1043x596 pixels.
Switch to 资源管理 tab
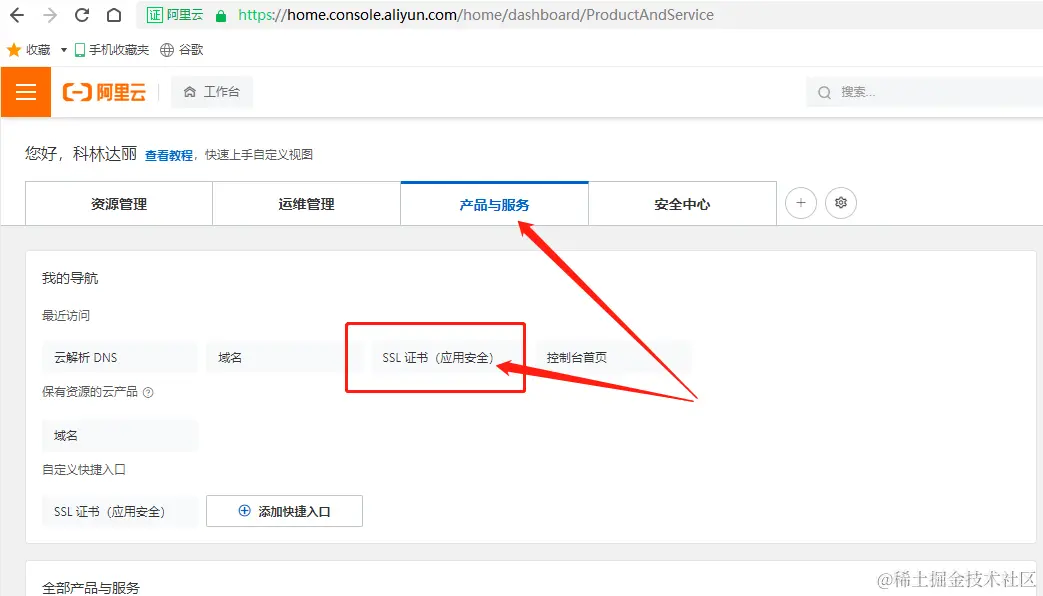click(119, 204)
